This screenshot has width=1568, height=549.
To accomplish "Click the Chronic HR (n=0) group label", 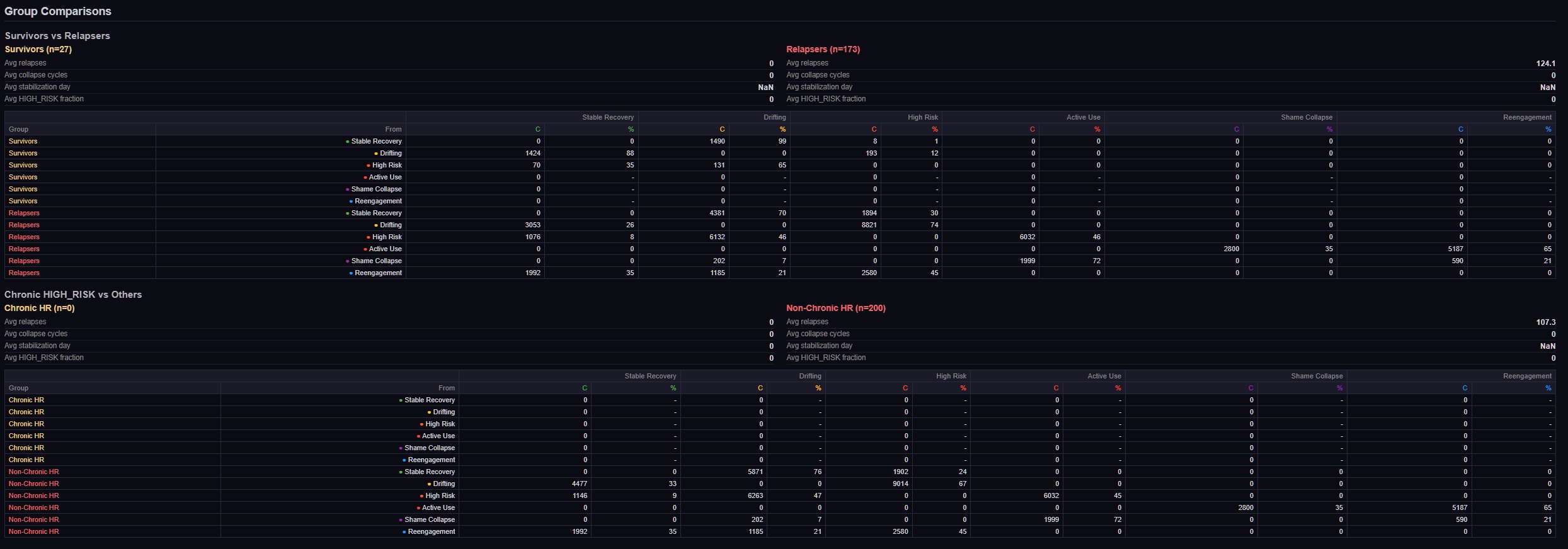I will click(x=40, y=308).
